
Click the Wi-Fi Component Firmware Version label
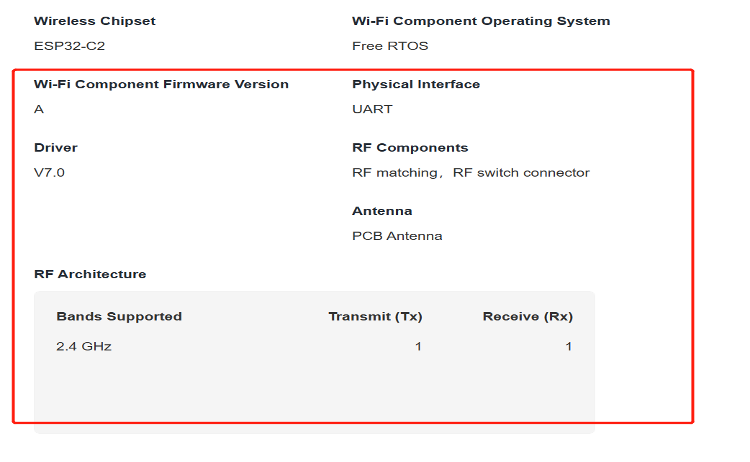[x=161, y=84]
